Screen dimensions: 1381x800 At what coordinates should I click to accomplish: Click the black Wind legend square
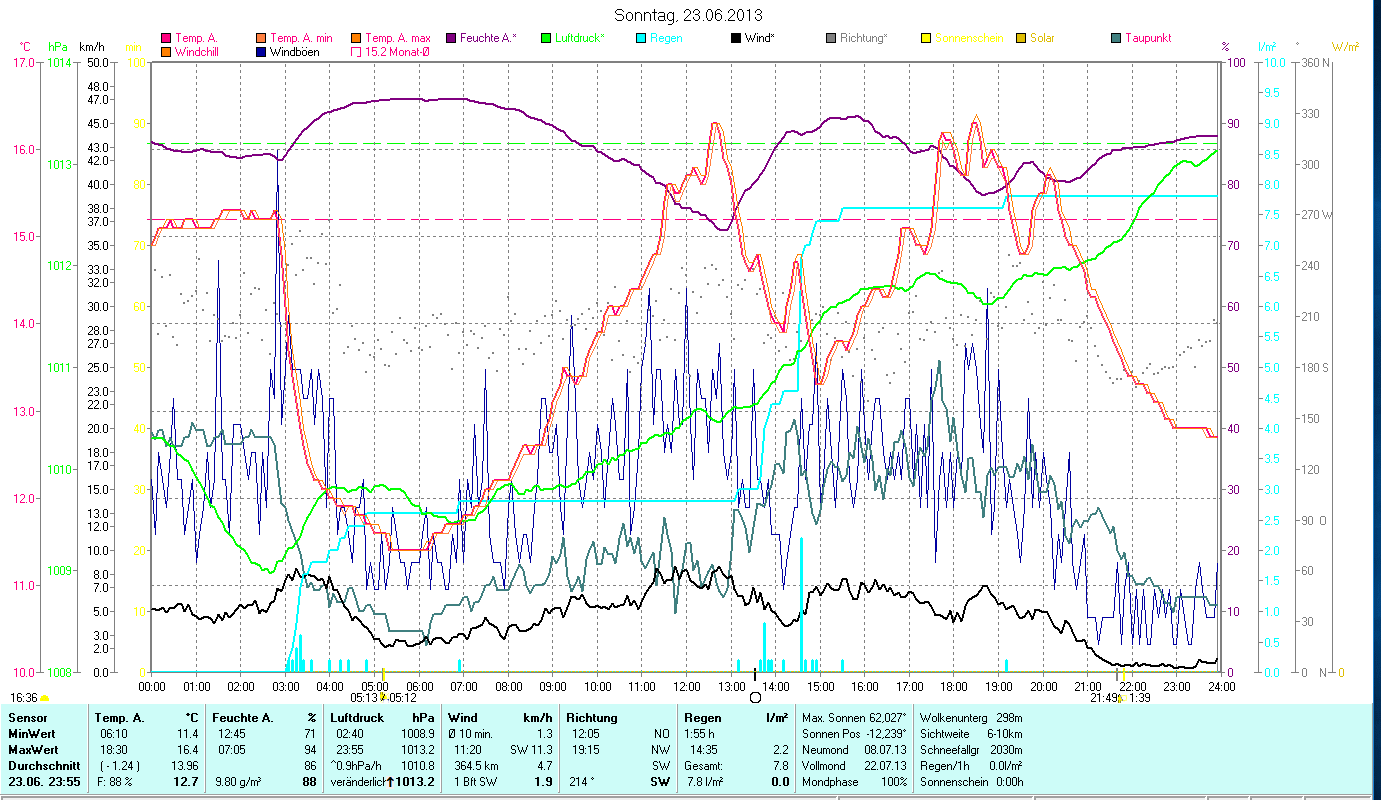(736, 38)
